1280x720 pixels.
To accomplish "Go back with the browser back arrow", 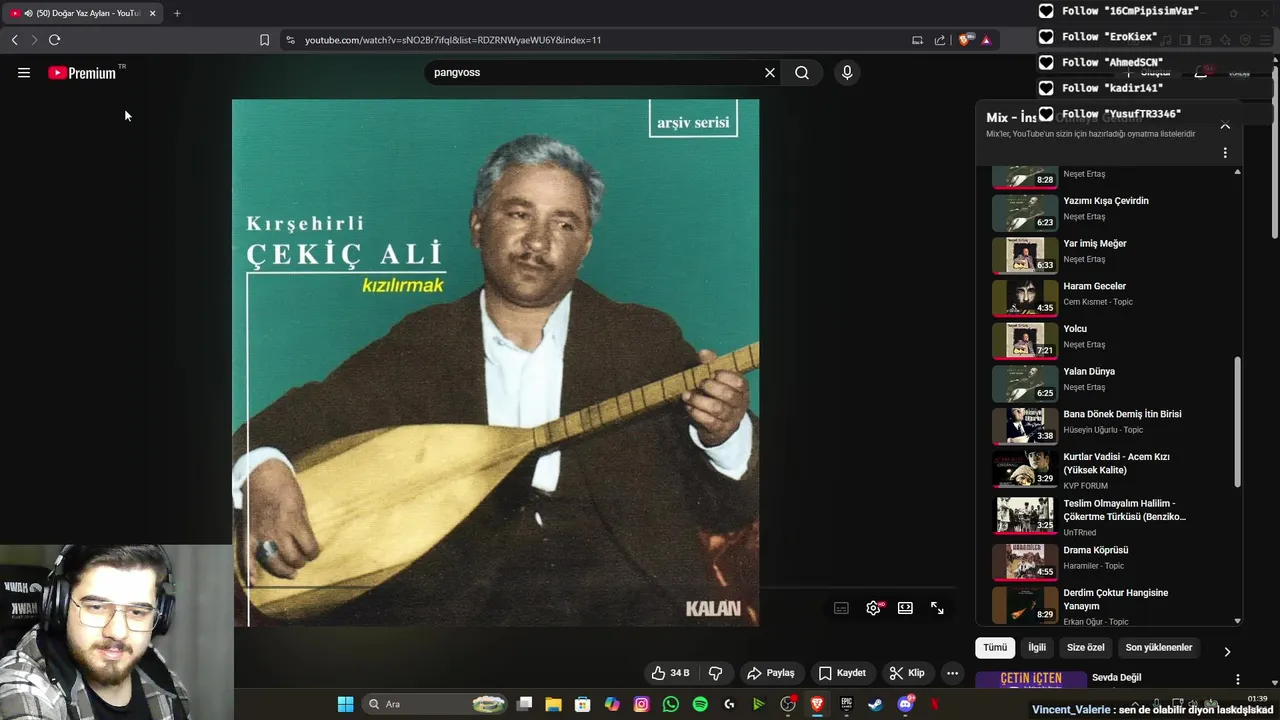I will (x=14, y=40).
